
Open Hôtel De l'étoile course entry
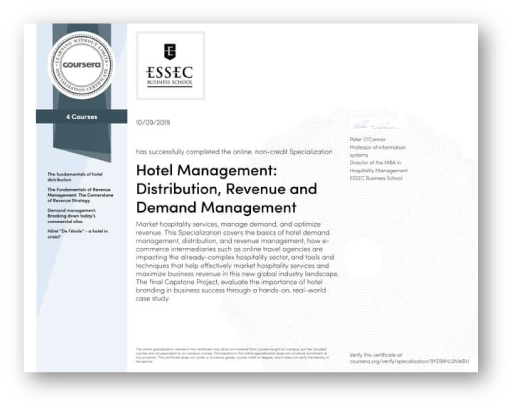77,234
